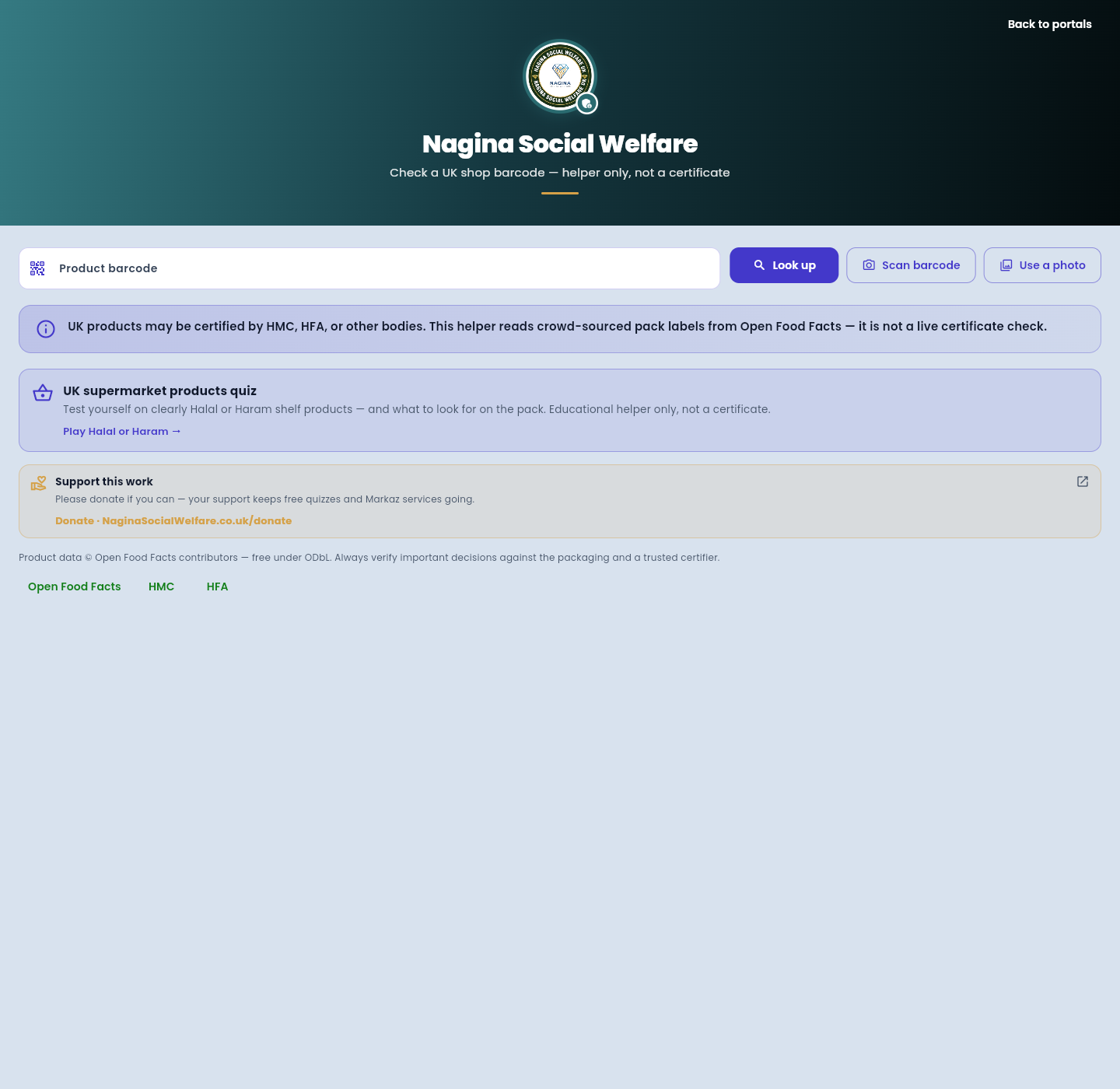Click the 'Check a UK shop barcode' subtitle
This screenshot has height=1089, width=1120.
560,173
